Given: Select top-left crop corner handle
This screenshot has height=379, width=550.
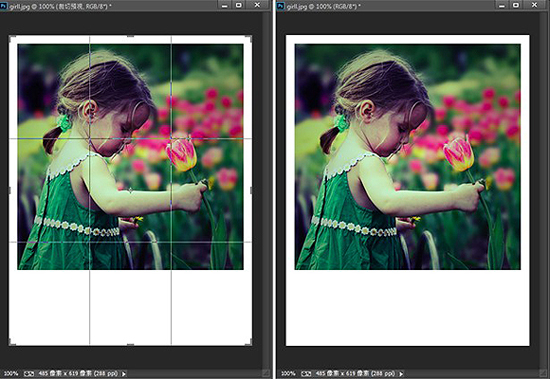Looking at the screenshot, I should [x=12, y=38].
